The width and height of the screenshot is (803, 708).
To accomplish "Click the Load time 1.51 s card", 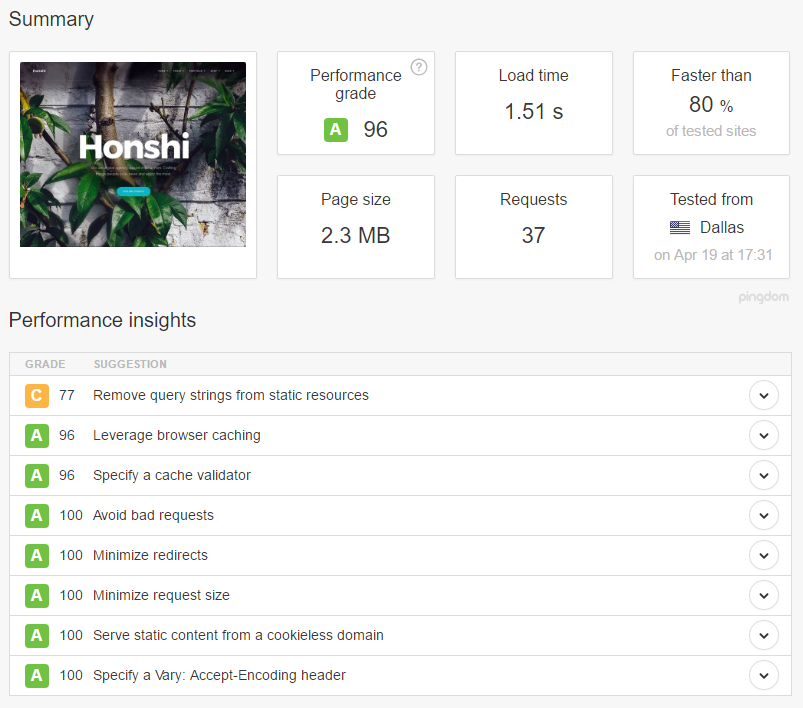I will point(534,103).
